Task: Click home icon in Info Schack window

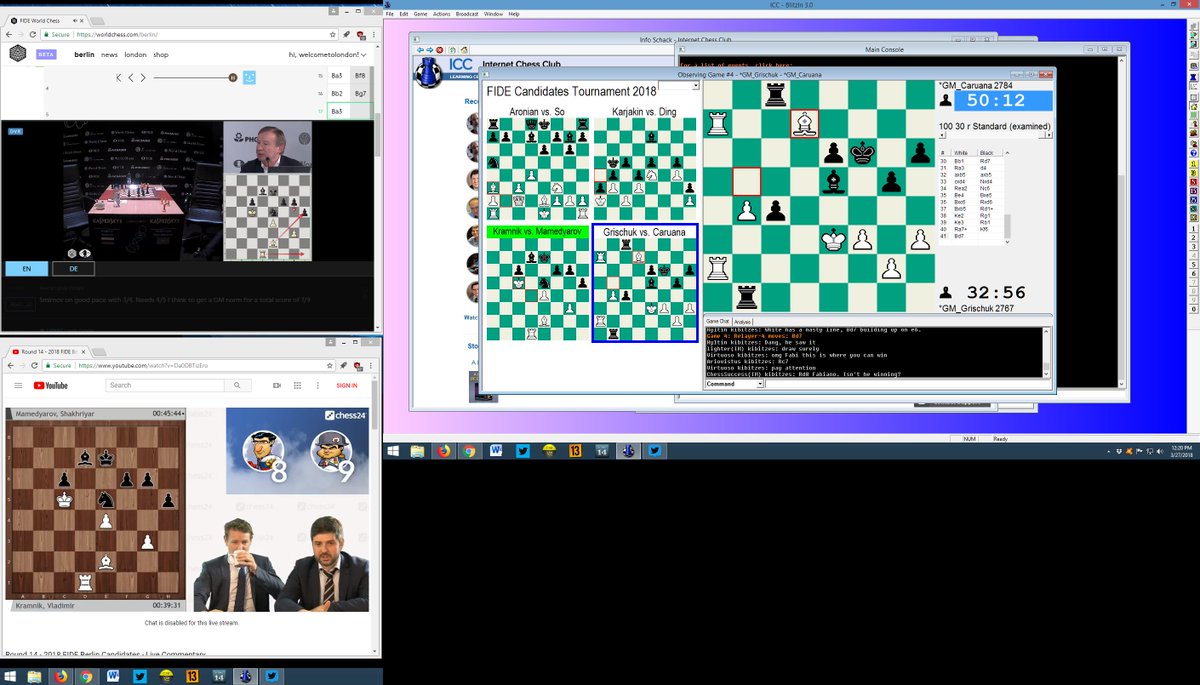Action: pos(464,49)
